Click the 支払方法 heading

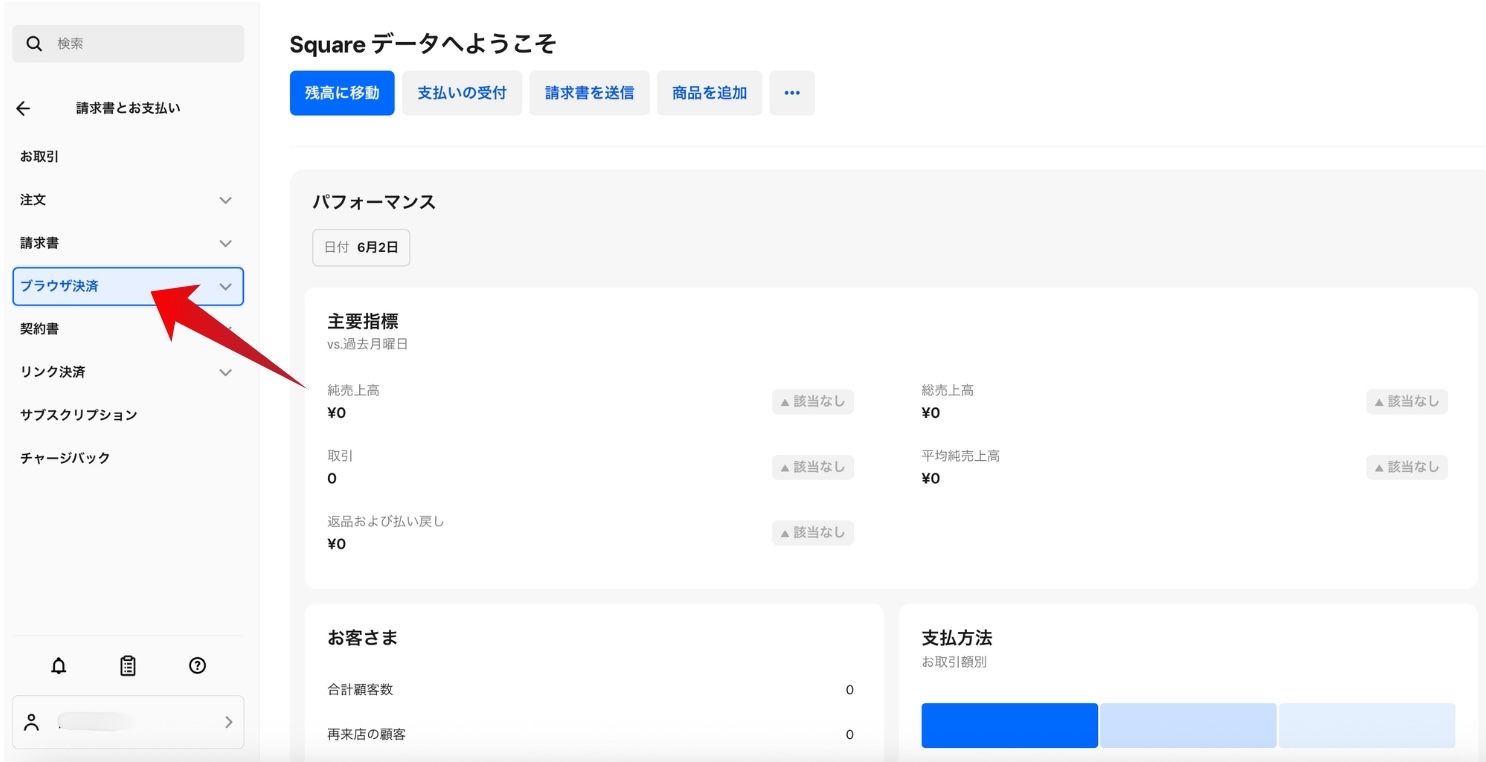[x=957, y=638]
